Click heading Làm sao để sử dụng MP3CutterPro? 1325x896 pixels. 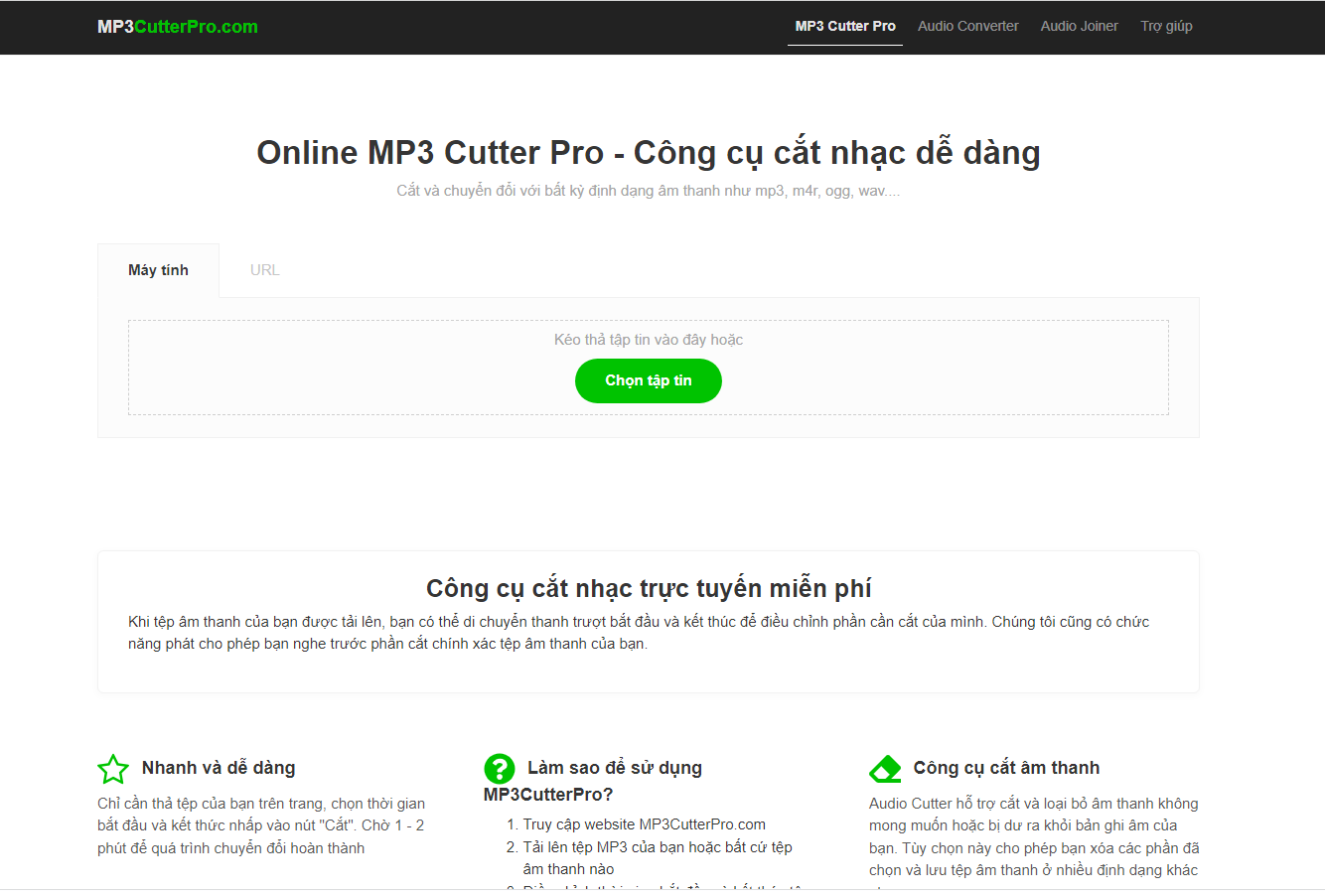[593, 781]
